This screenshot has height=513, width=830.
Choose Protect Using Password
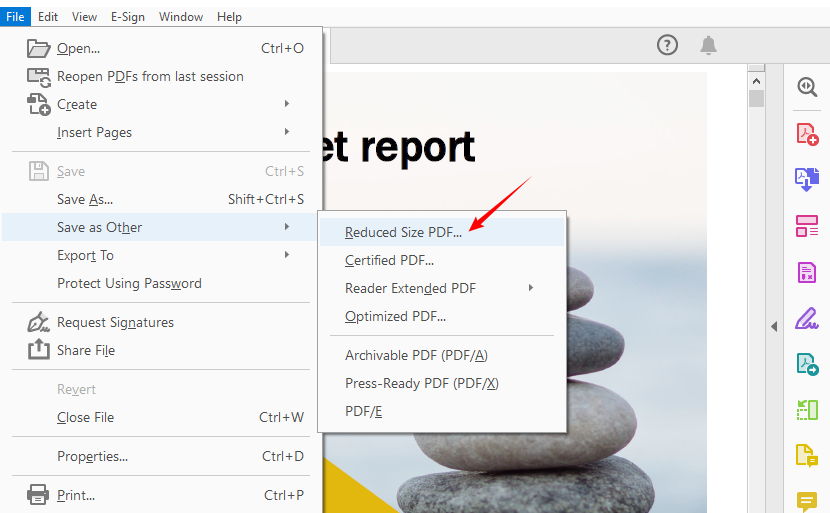click(161, 283)
